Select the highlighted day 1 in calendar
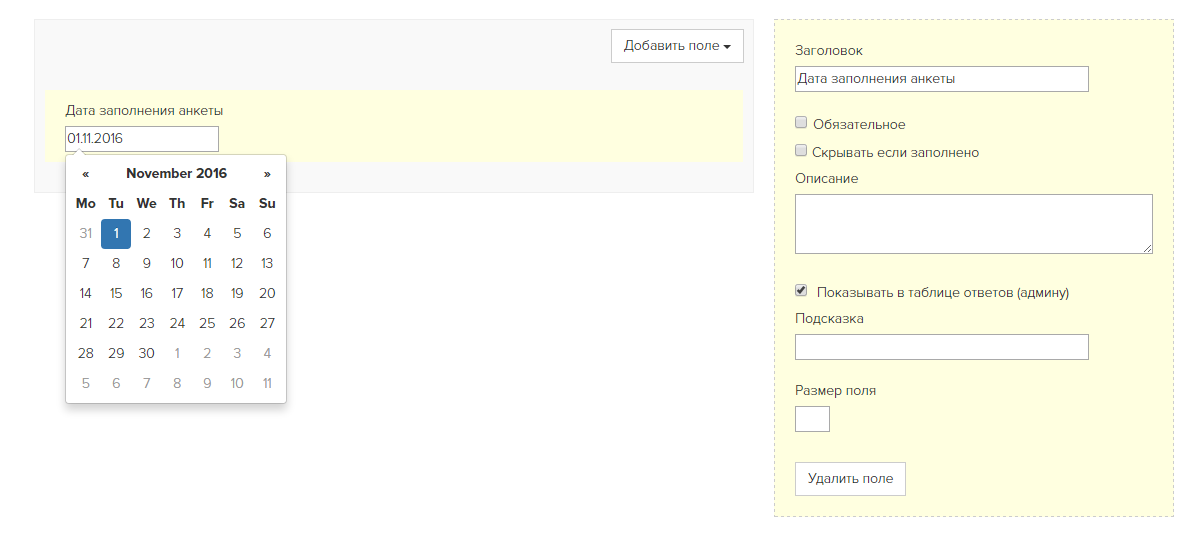The height and width of the screenshot is (535, 1193). tap(116, 234)
